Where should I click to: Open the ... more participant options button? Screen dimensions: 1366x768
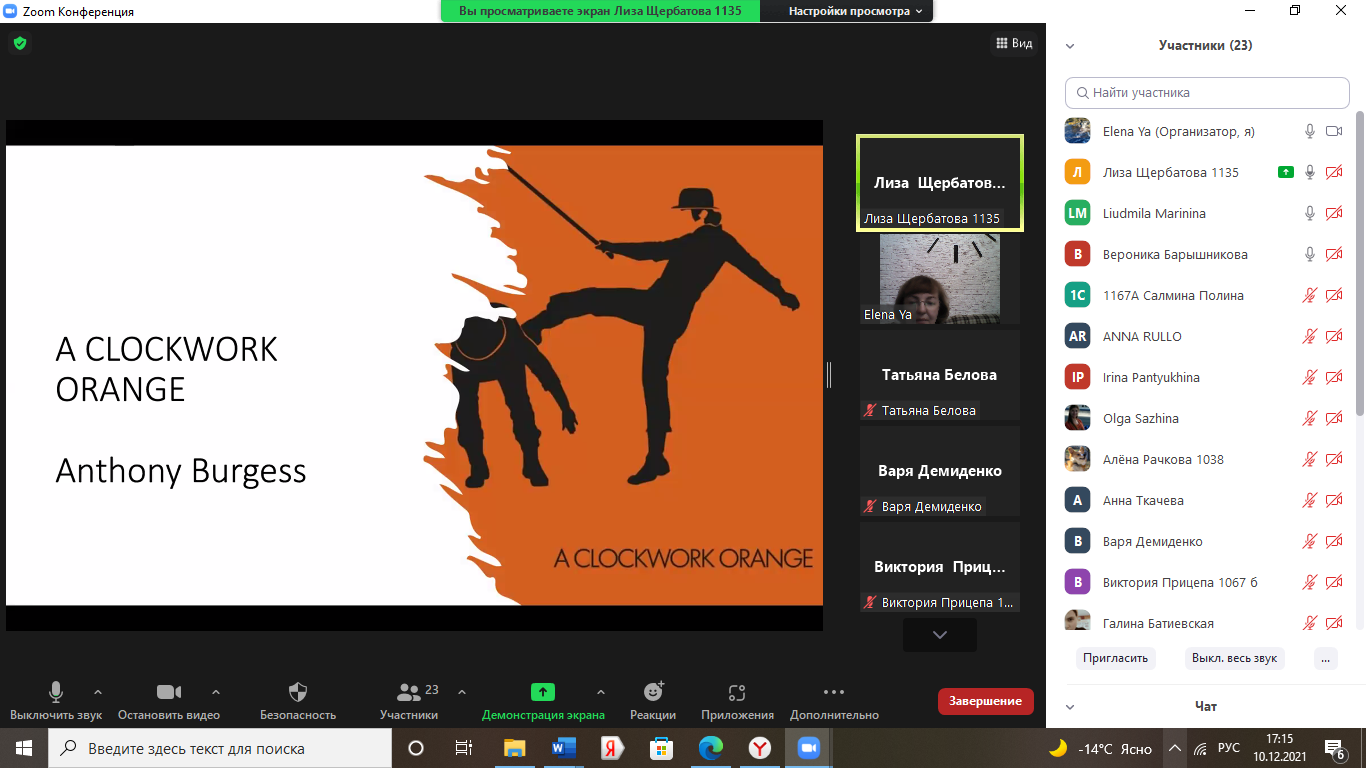1326,658
